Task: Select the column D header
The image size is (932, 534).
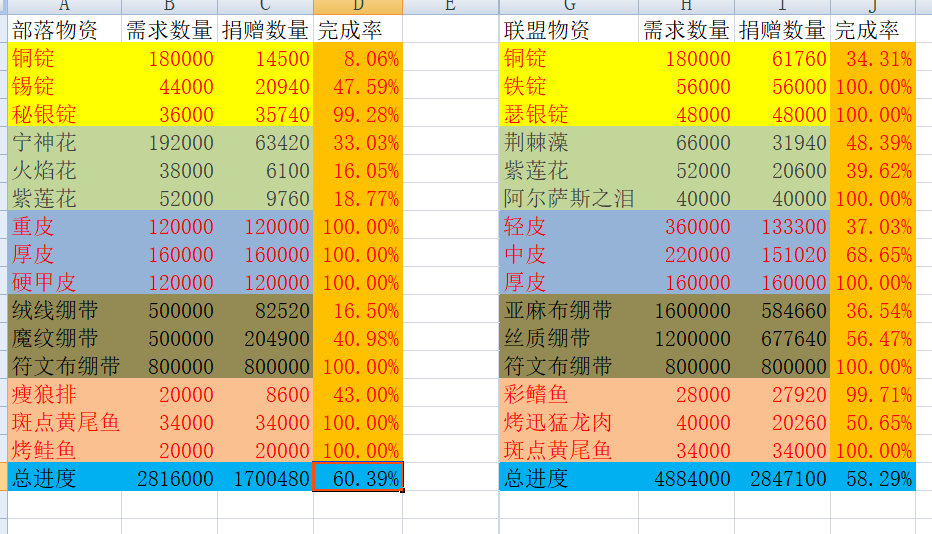Action: [358, 7]
